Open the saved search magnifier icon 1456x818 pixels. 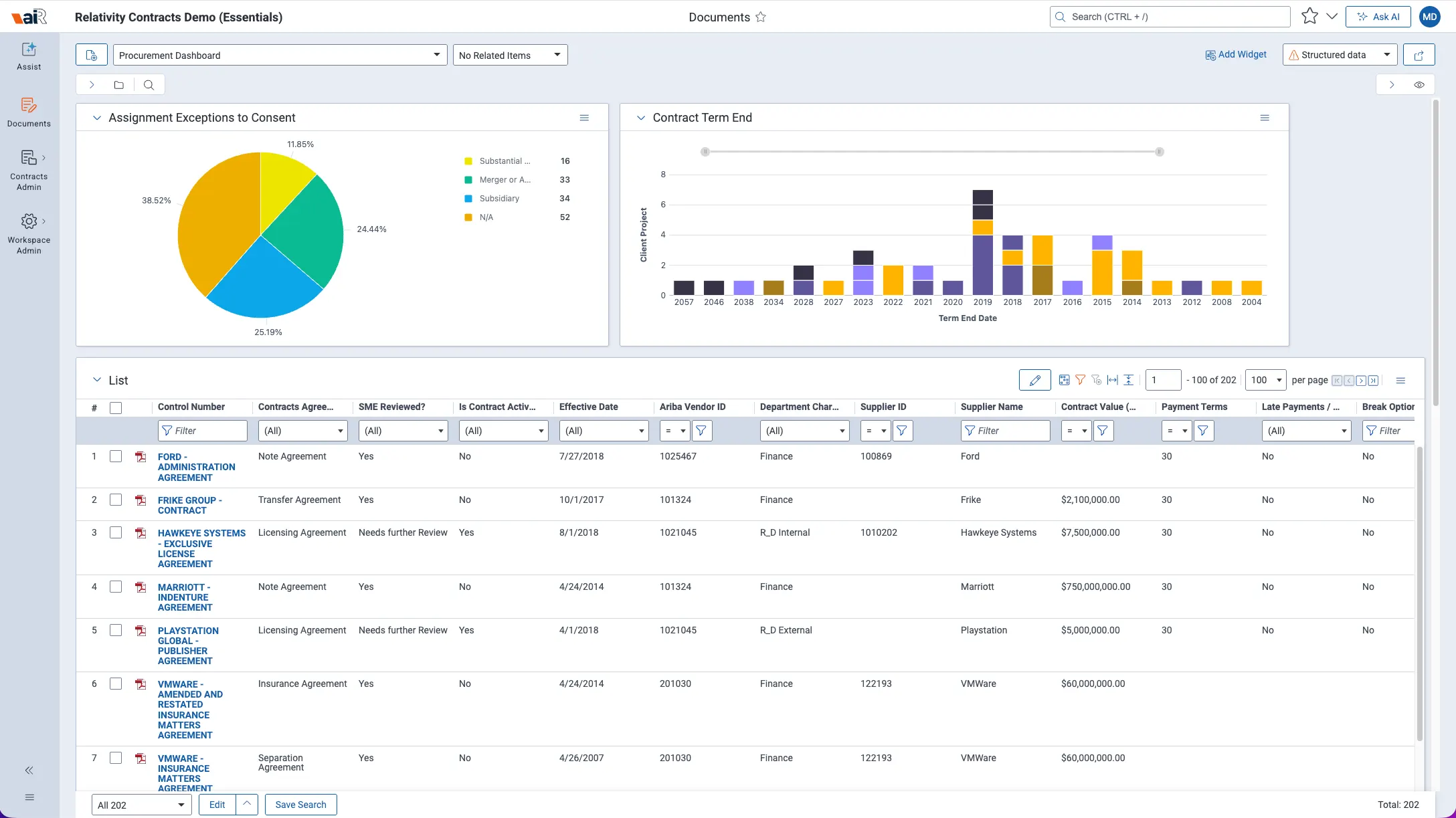[x=149, y=85]
